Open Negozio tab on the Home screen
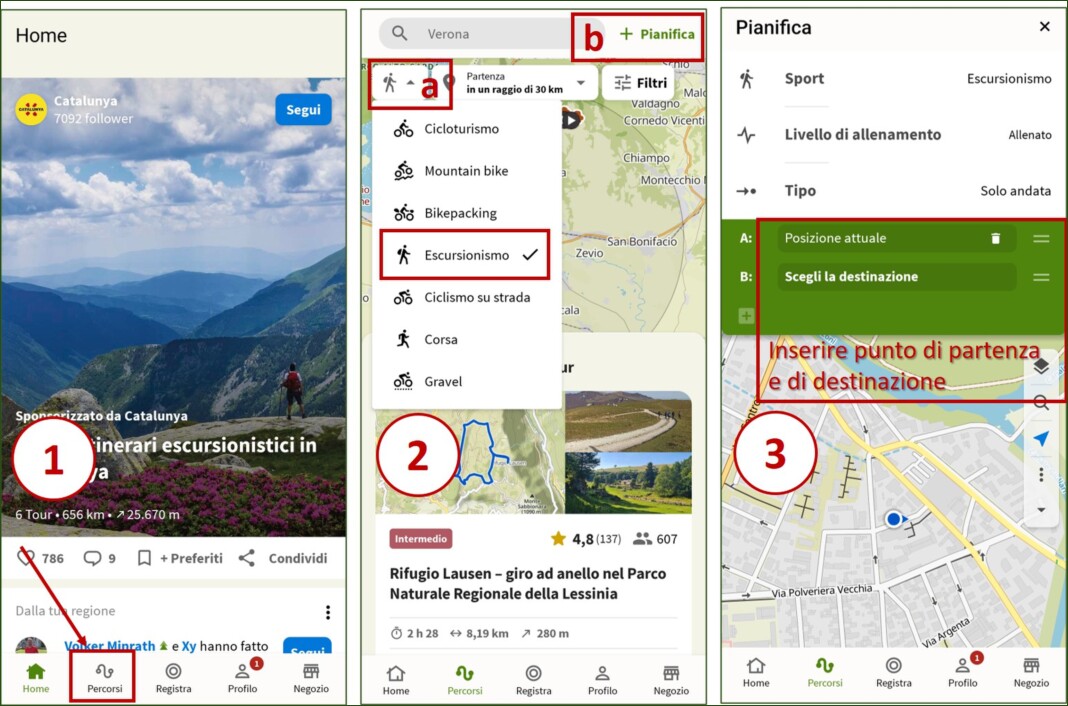 pyautogui.click(x=311, y=679)
